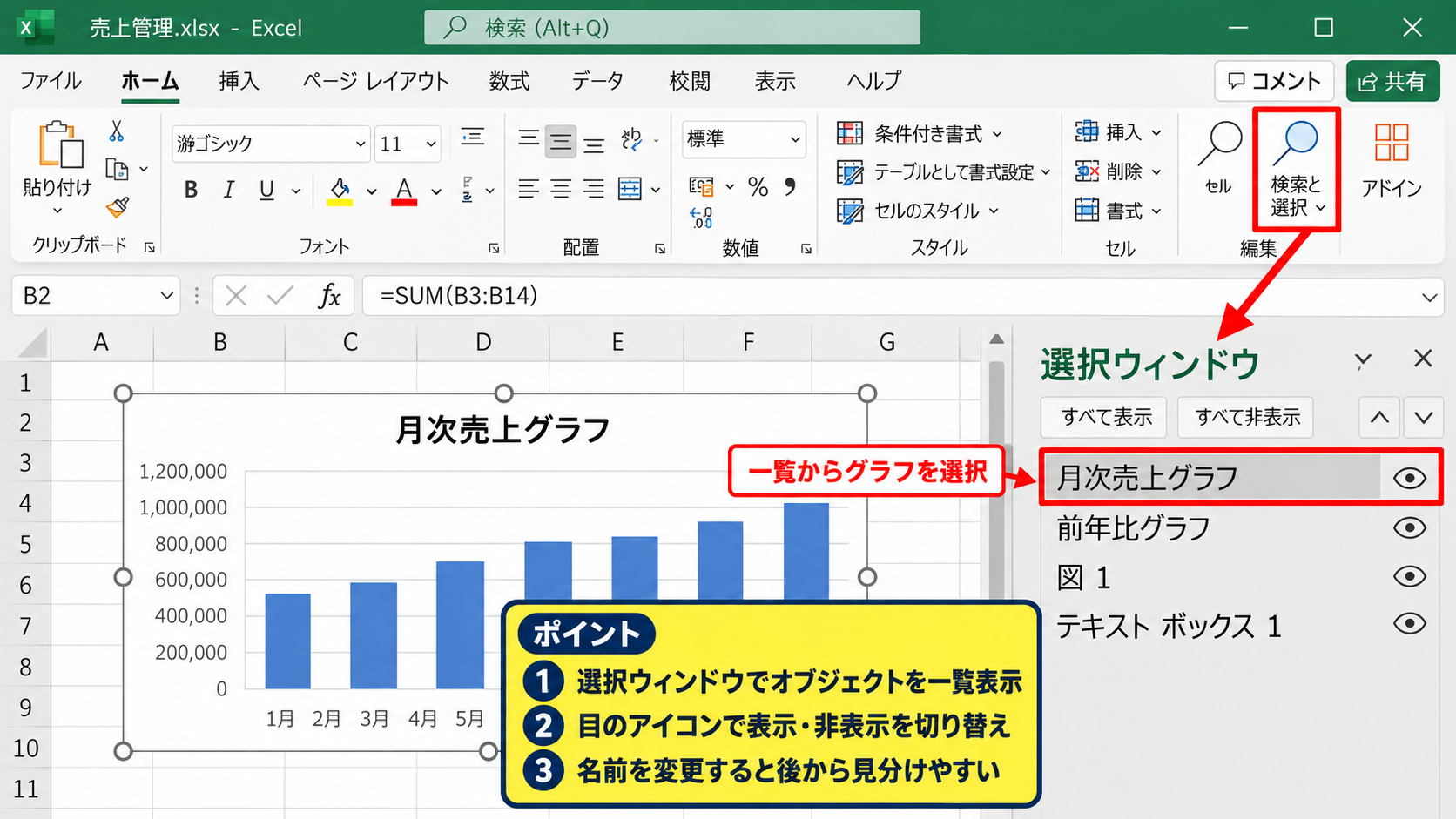
Task: Expand the formula bar
Action: tap(1429, 298)
